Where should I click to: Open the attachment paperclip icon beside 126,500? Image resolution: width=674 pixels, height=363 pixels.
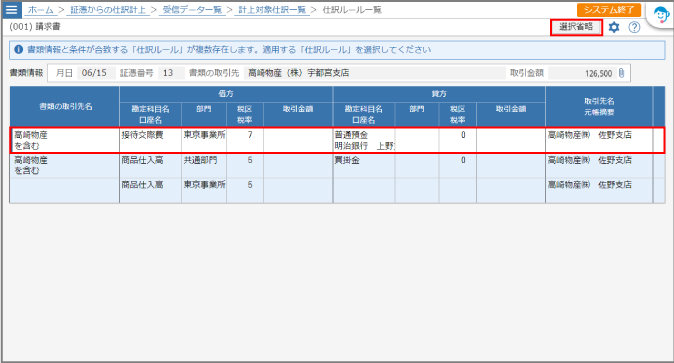(622, 73)
